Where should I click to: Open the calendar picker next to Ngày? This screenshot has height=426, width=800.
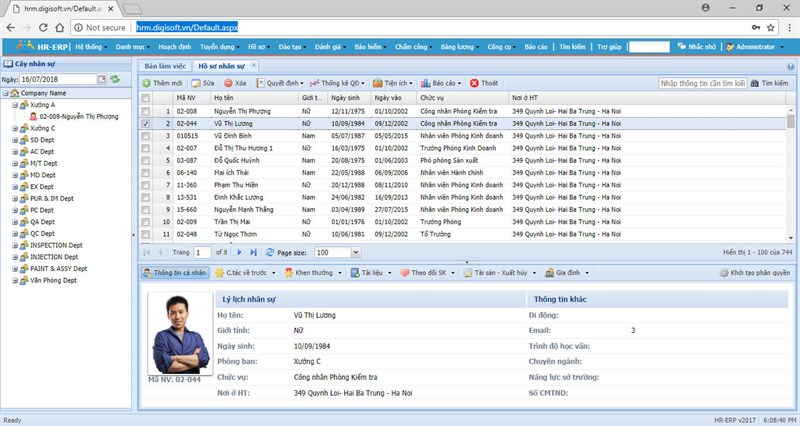point(102,78)
